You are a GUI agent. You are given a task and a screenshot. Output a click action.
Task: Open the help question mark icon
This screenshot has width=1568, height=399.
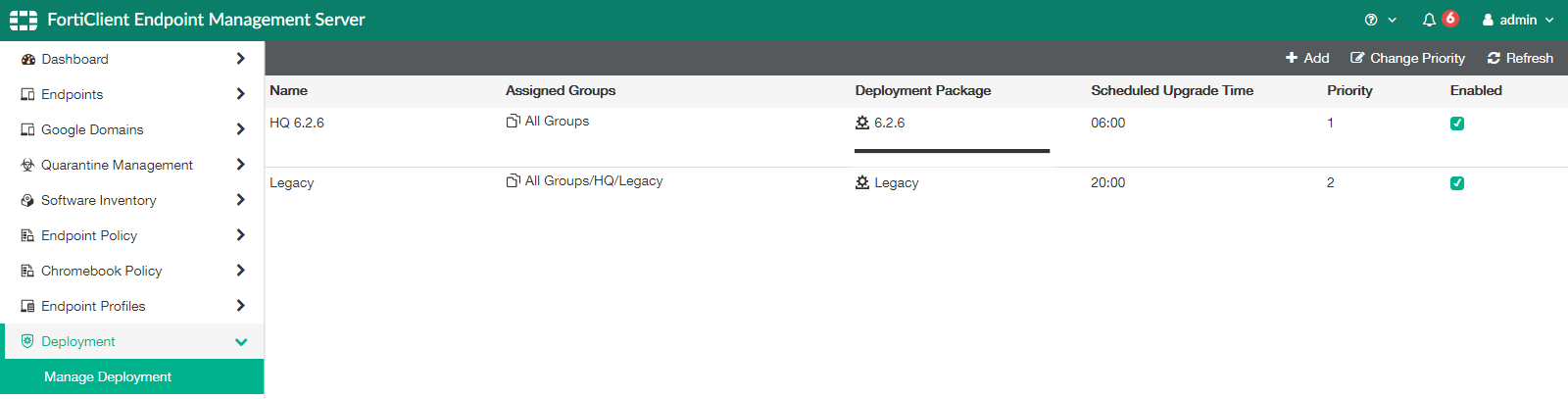1371,20
